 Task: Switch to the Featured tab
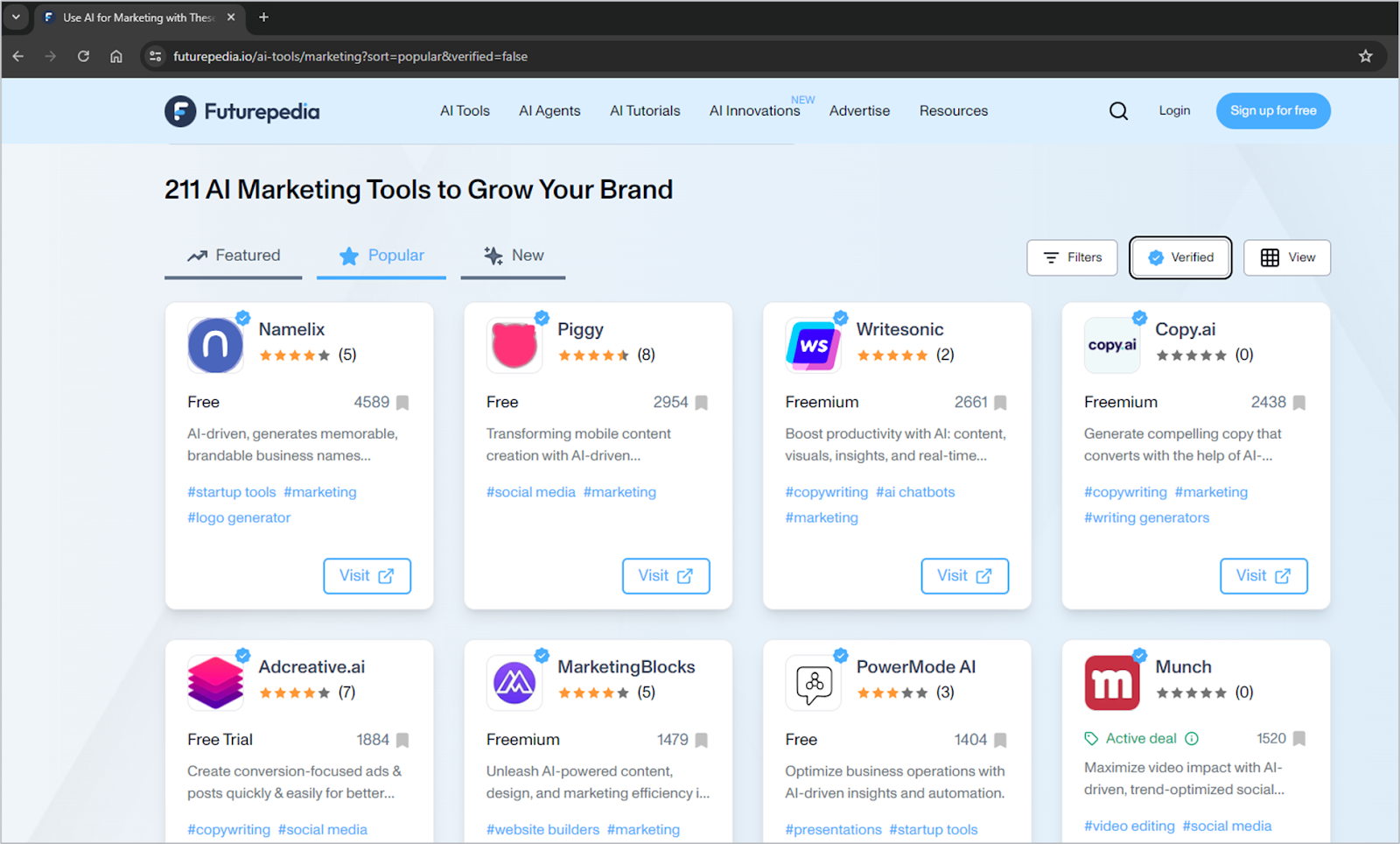(234, 256)
